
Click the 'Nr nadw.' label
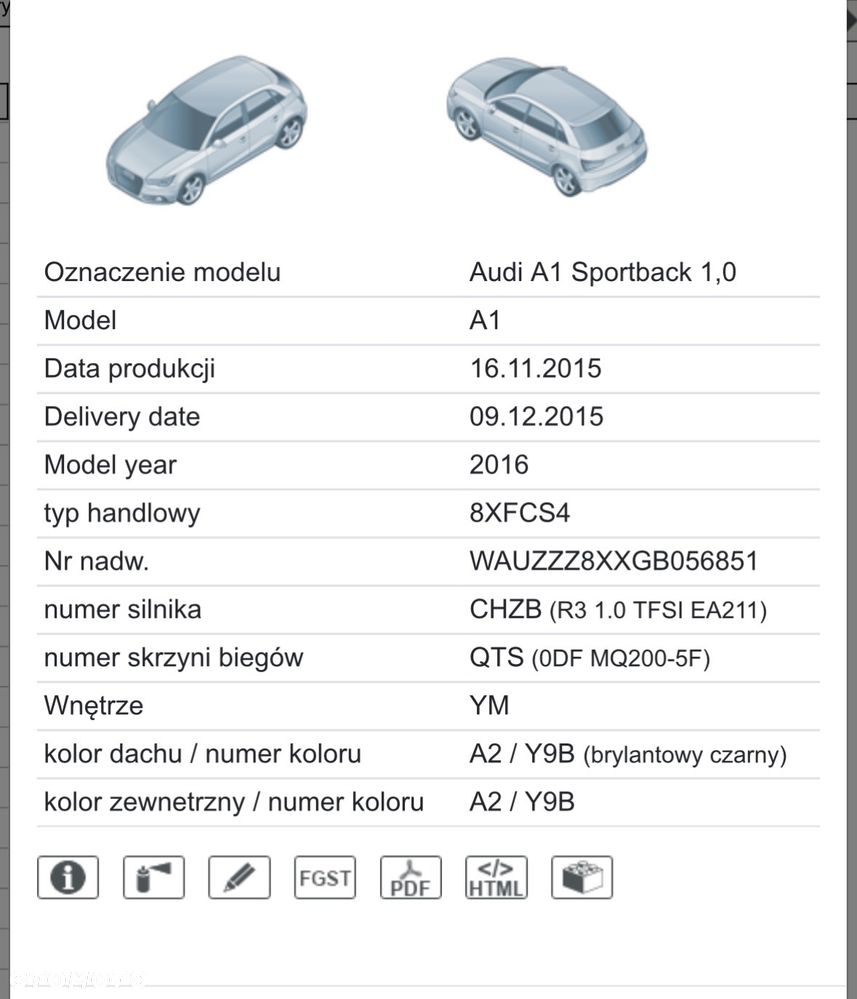tap(96, 561)
